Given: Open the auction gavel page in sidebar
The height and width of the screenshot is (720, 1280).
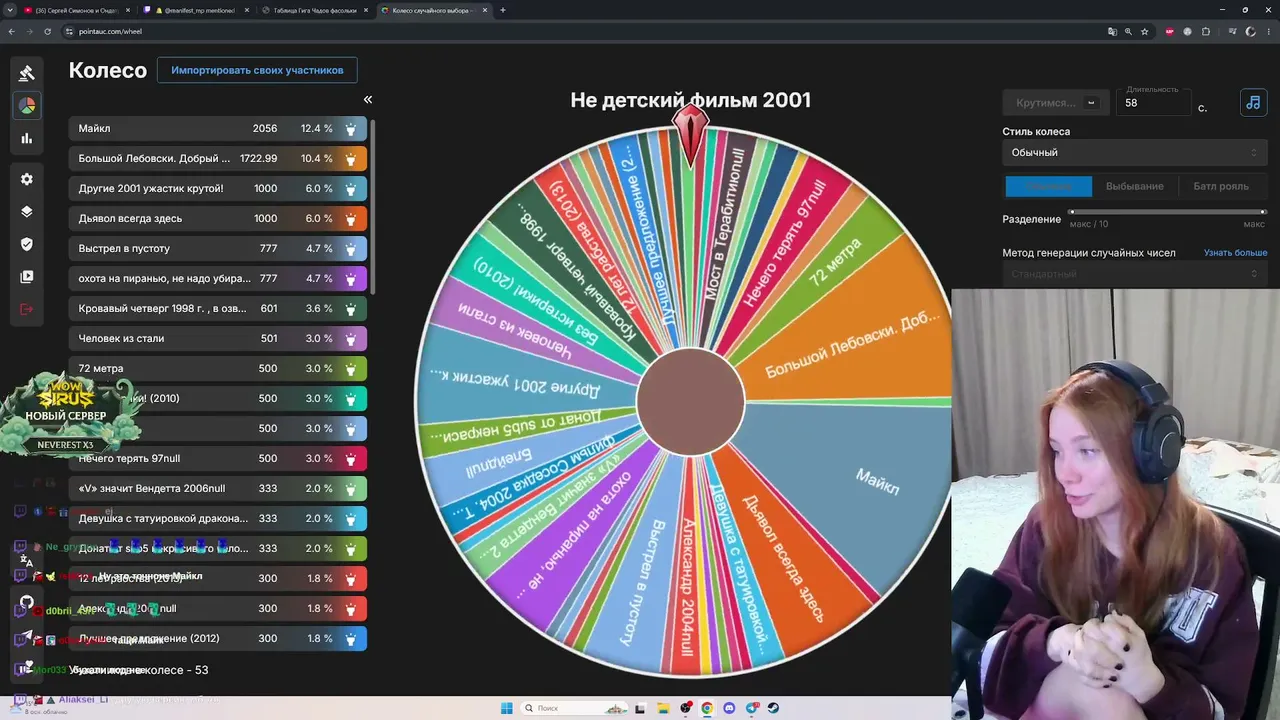Looking at the screenshot, I should coord(27,72).
